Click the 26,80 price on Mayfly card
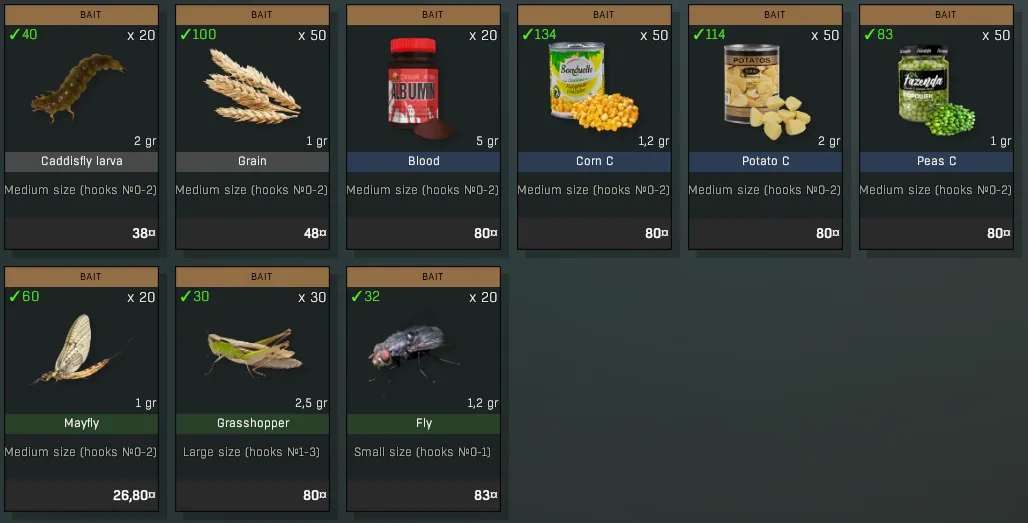 pyautogui.click(x=134, y=495)
